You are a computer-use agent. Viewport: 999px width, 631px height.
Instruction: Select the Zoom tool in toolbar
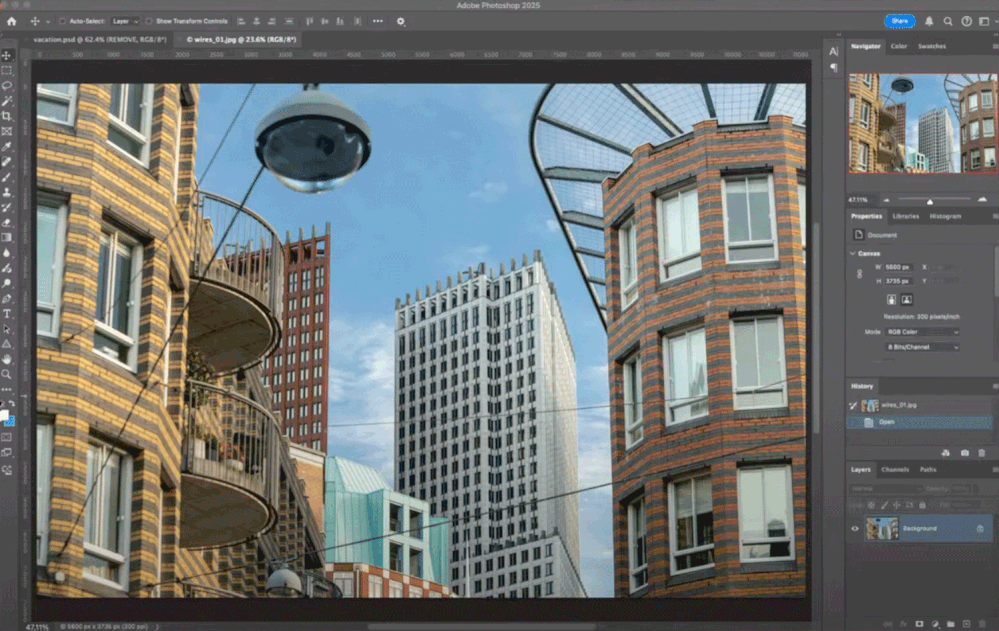point(7,374)
